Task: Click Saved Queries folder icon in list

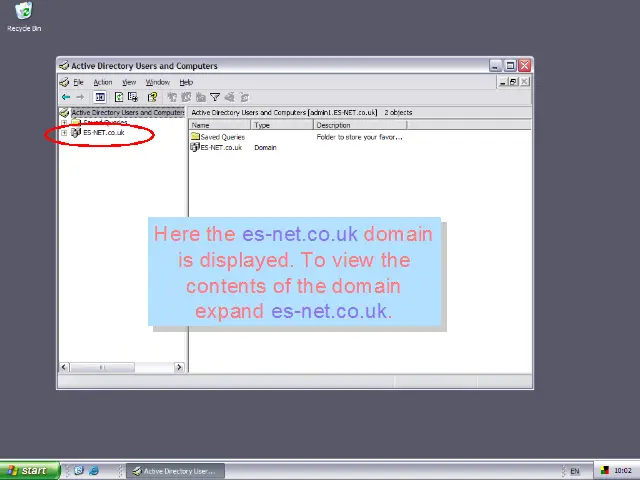Action: point(195,136)
